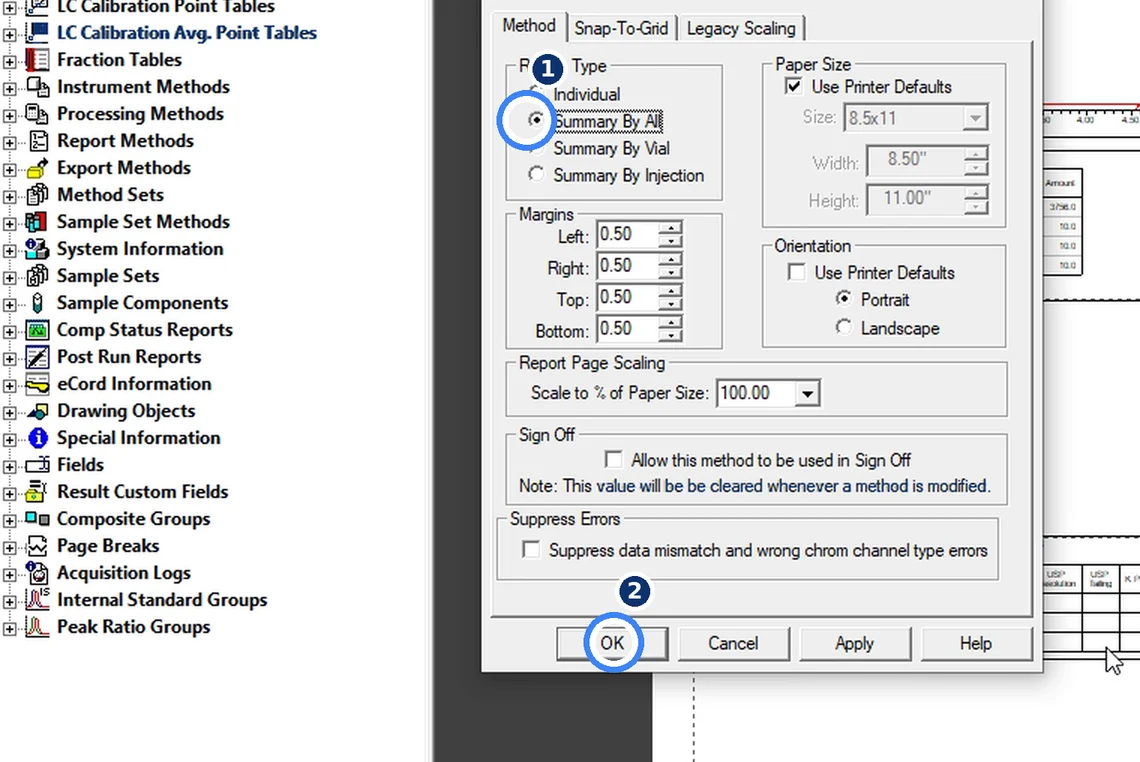Click the Report Methods icon

click(x=37, y=140)
